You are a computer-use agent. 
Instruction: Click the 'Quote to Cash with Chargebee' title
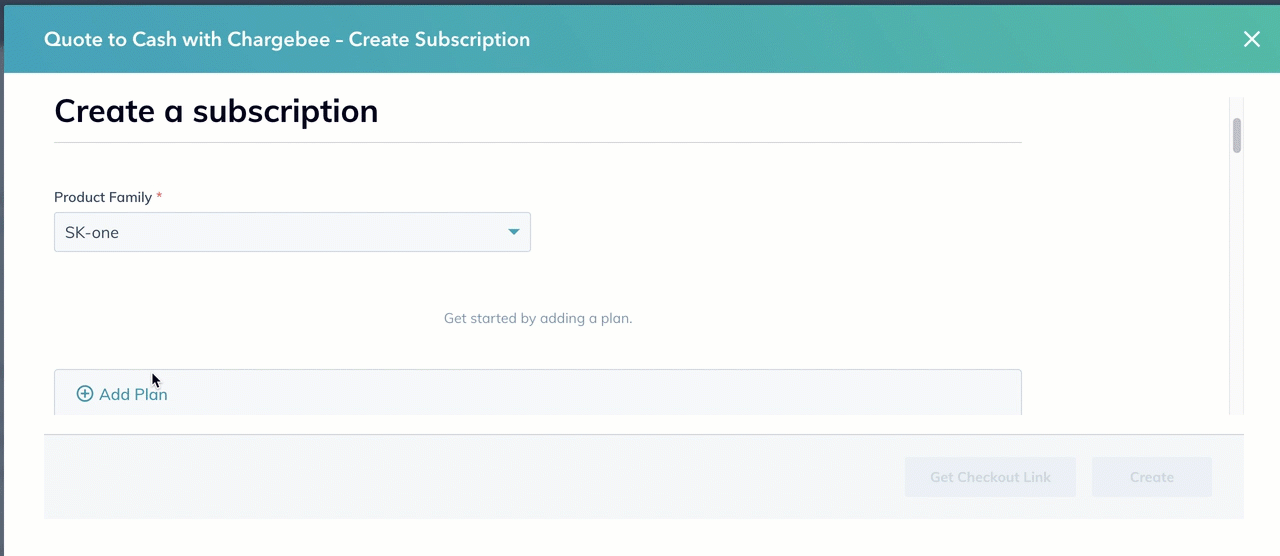click(x=286, y=40)
